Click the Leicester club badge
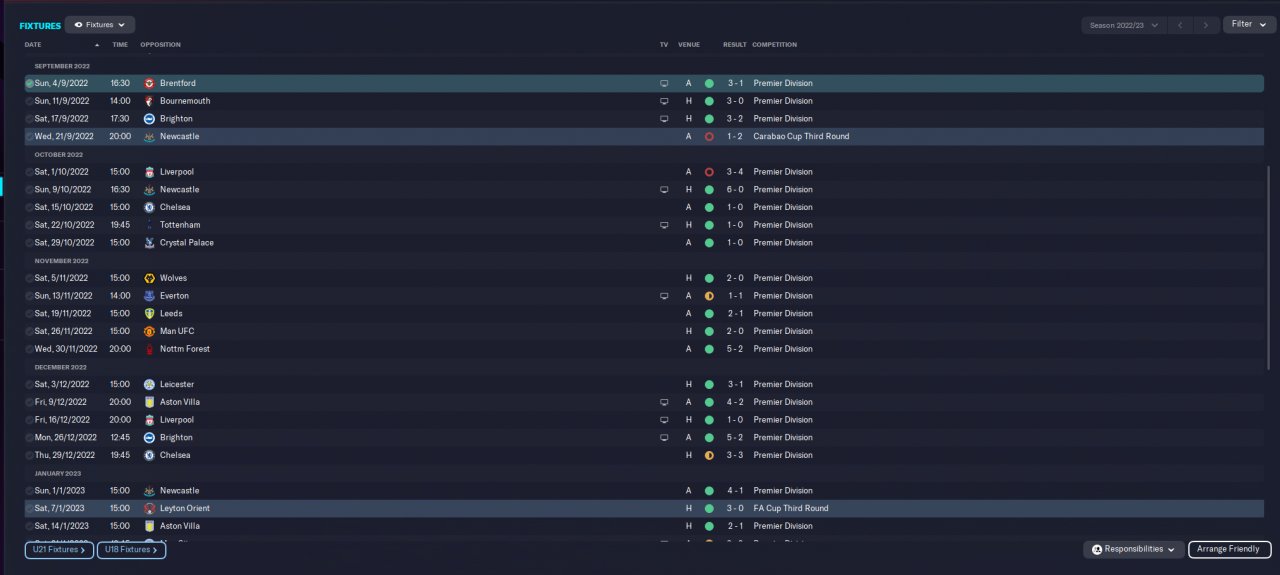The image size is (1280, 575). coord(149,384)
